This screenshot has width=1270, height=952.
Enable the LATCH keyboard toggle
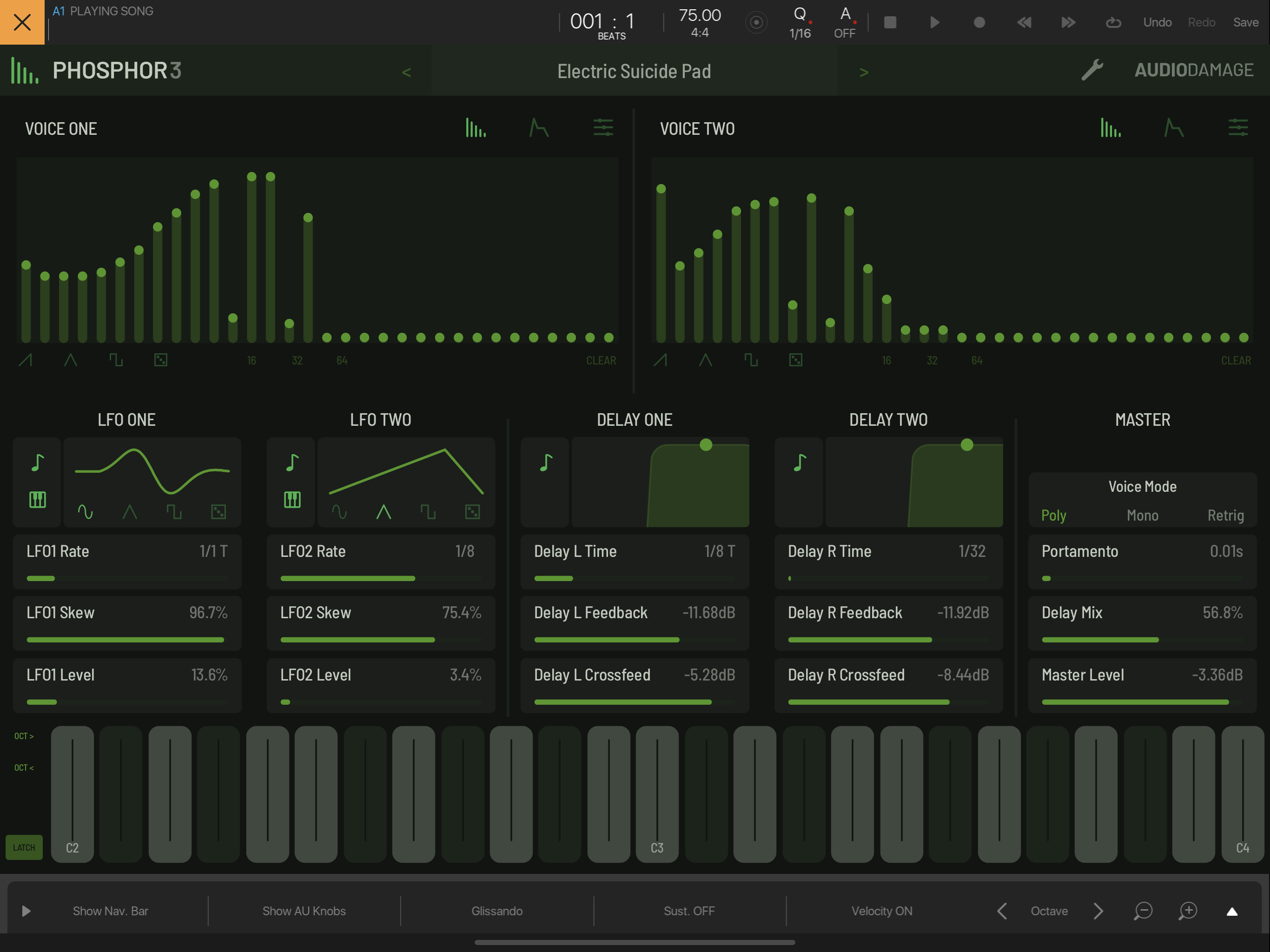[x=24, y=847]
